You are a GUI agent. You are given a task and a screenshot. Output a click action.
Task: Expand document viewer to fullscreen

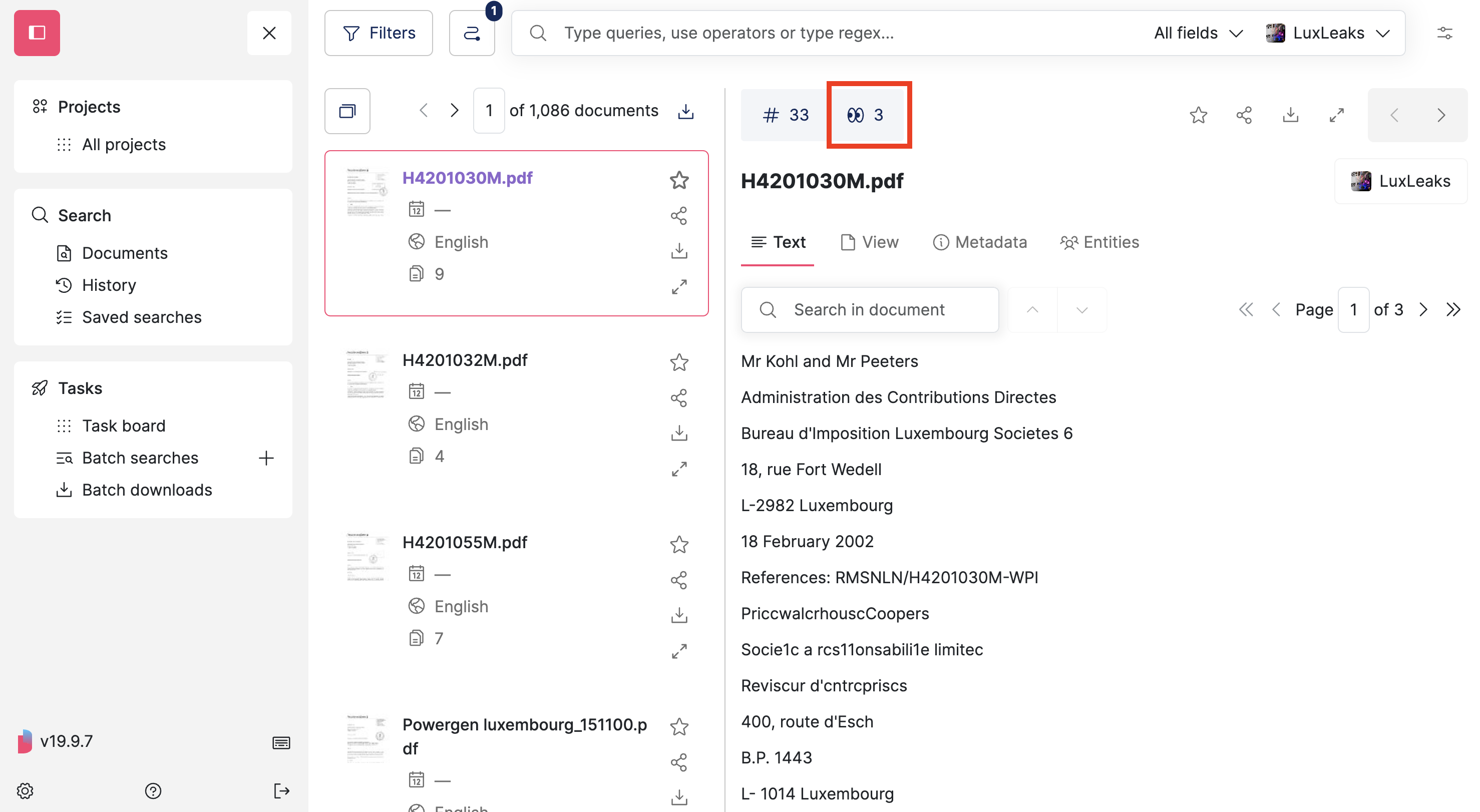(1337, 115)
